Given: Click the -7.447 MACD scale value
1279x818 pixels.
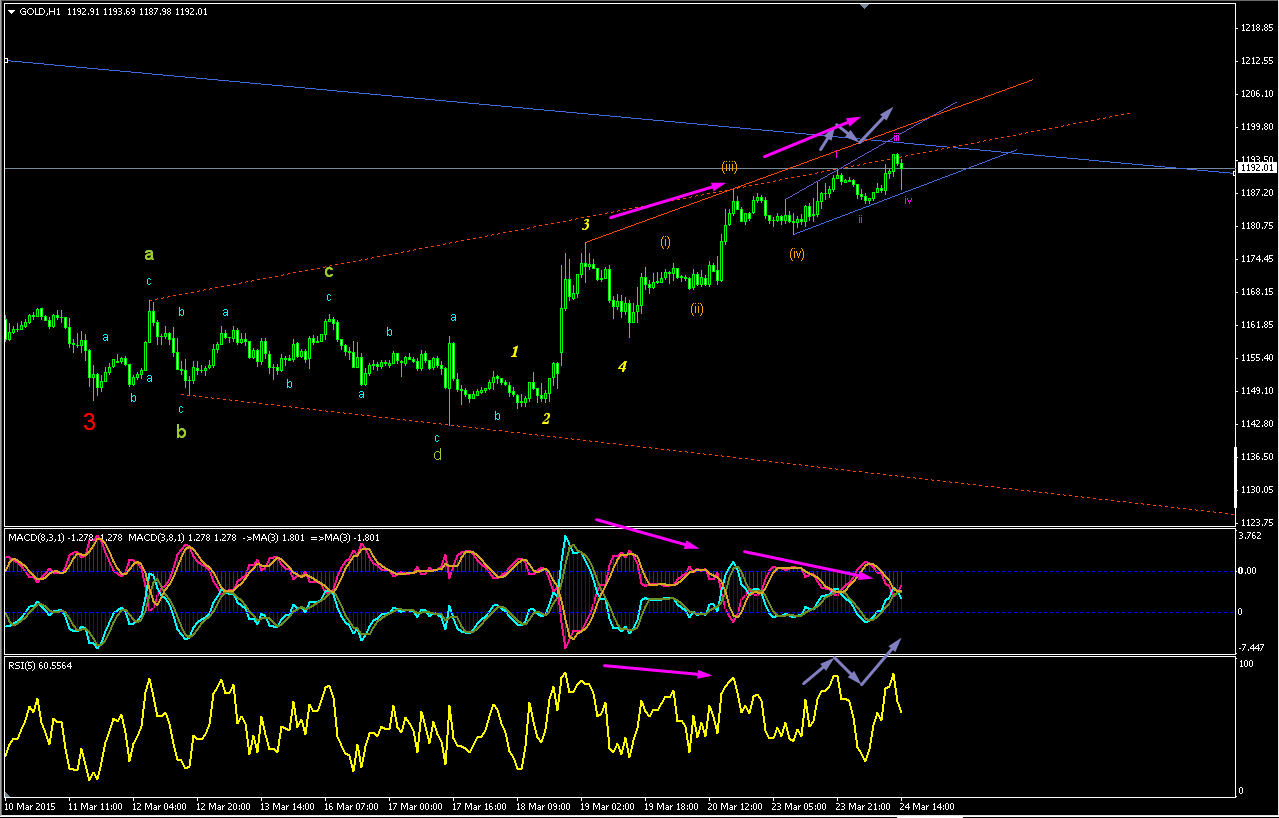Looking at the screenshot, I should [x=1251, y=646].
